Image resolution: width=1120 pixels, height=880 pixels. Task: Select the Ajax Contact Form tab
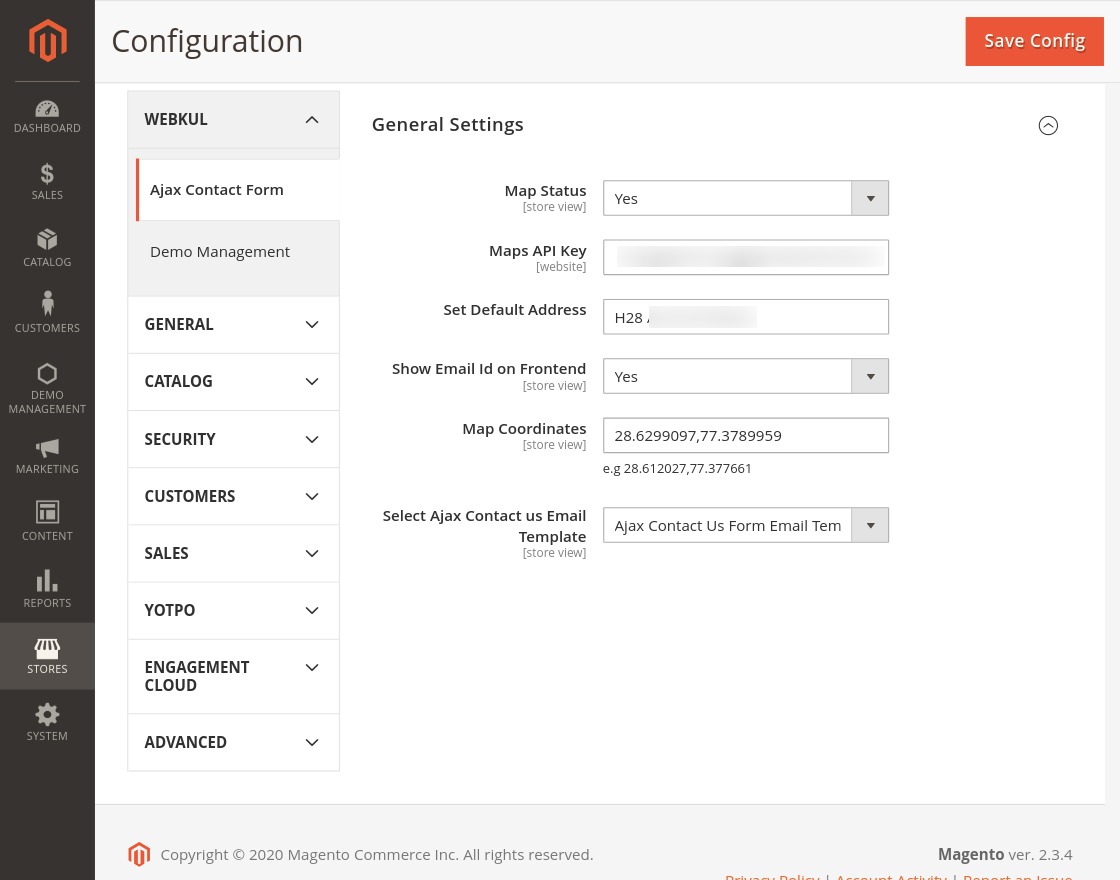click(x=217, y=190)
